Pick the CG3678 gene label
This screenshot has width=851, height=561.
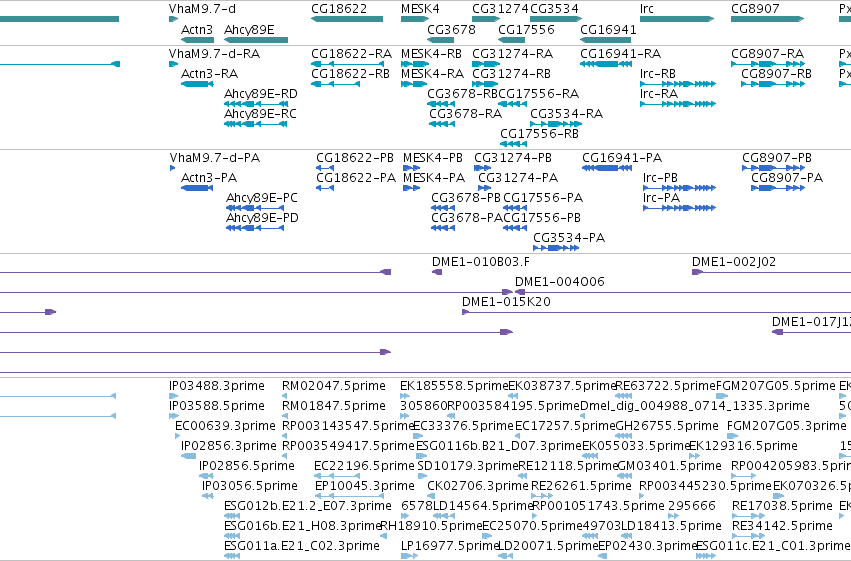(451, 29)
